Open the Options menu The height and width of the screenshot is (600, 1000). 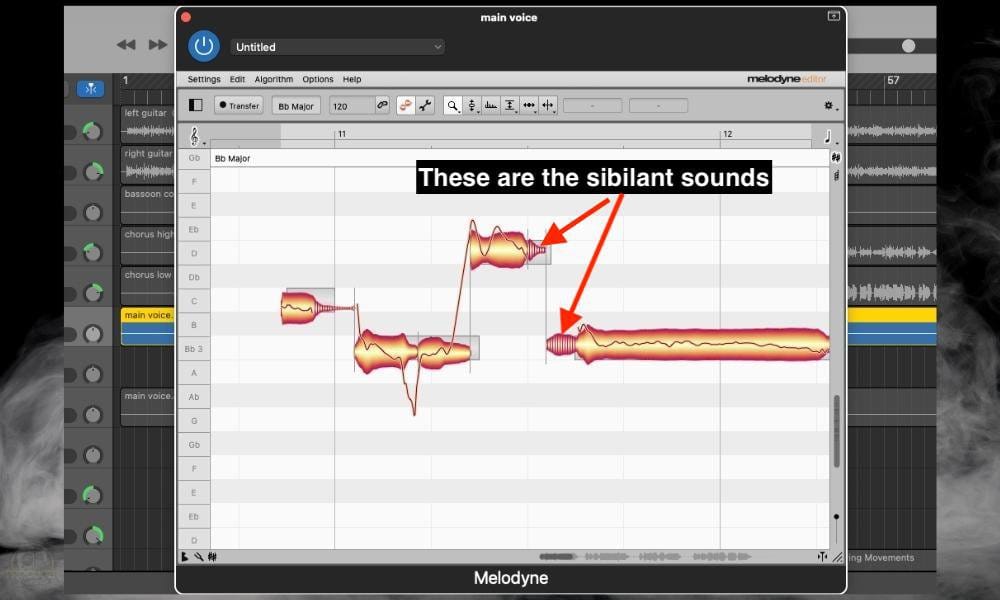318,79
